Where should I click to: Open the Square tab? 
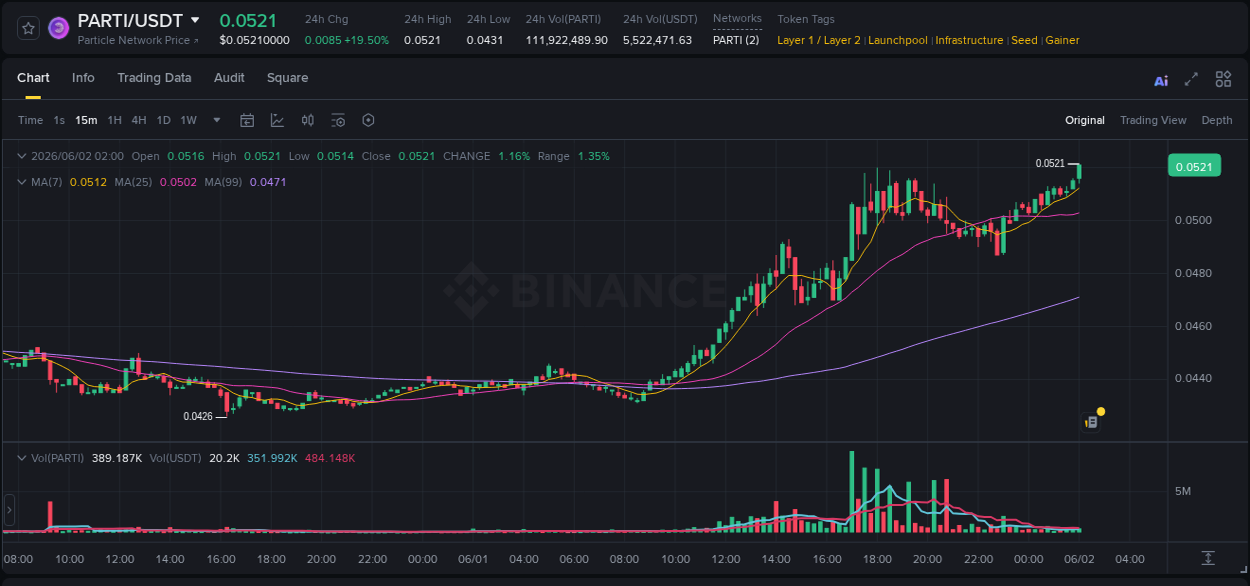pyautogui.click(x=287, y=78)
